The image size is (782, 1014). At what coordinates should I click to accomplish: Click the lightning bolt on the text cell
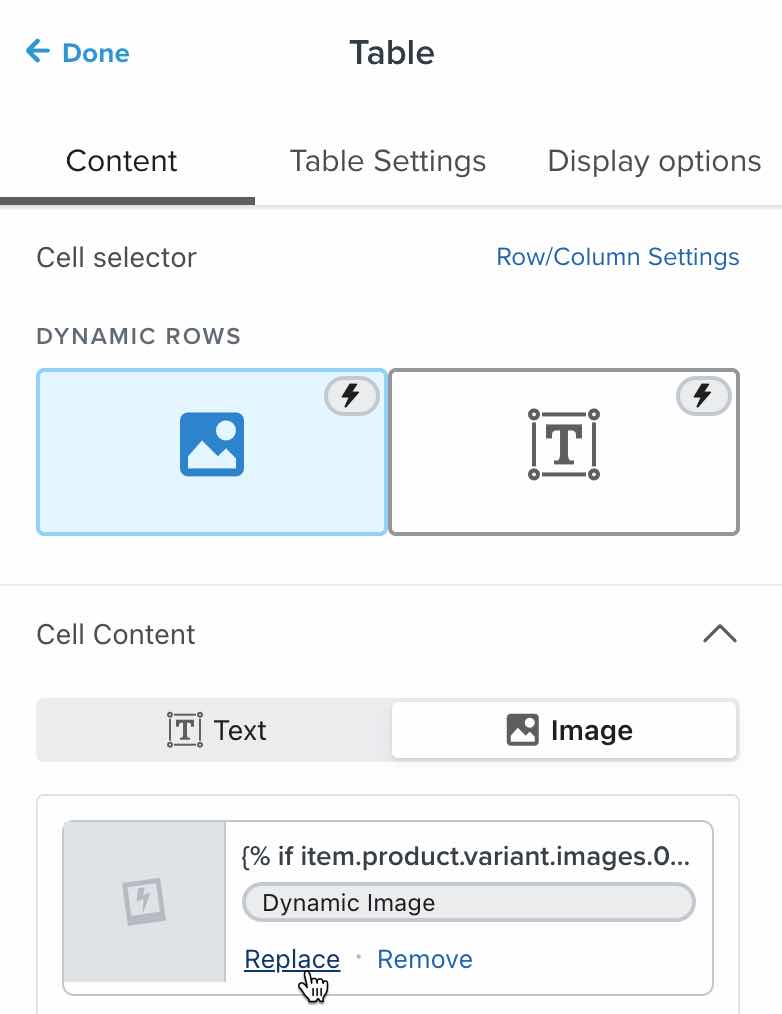[x=702, y=395]
